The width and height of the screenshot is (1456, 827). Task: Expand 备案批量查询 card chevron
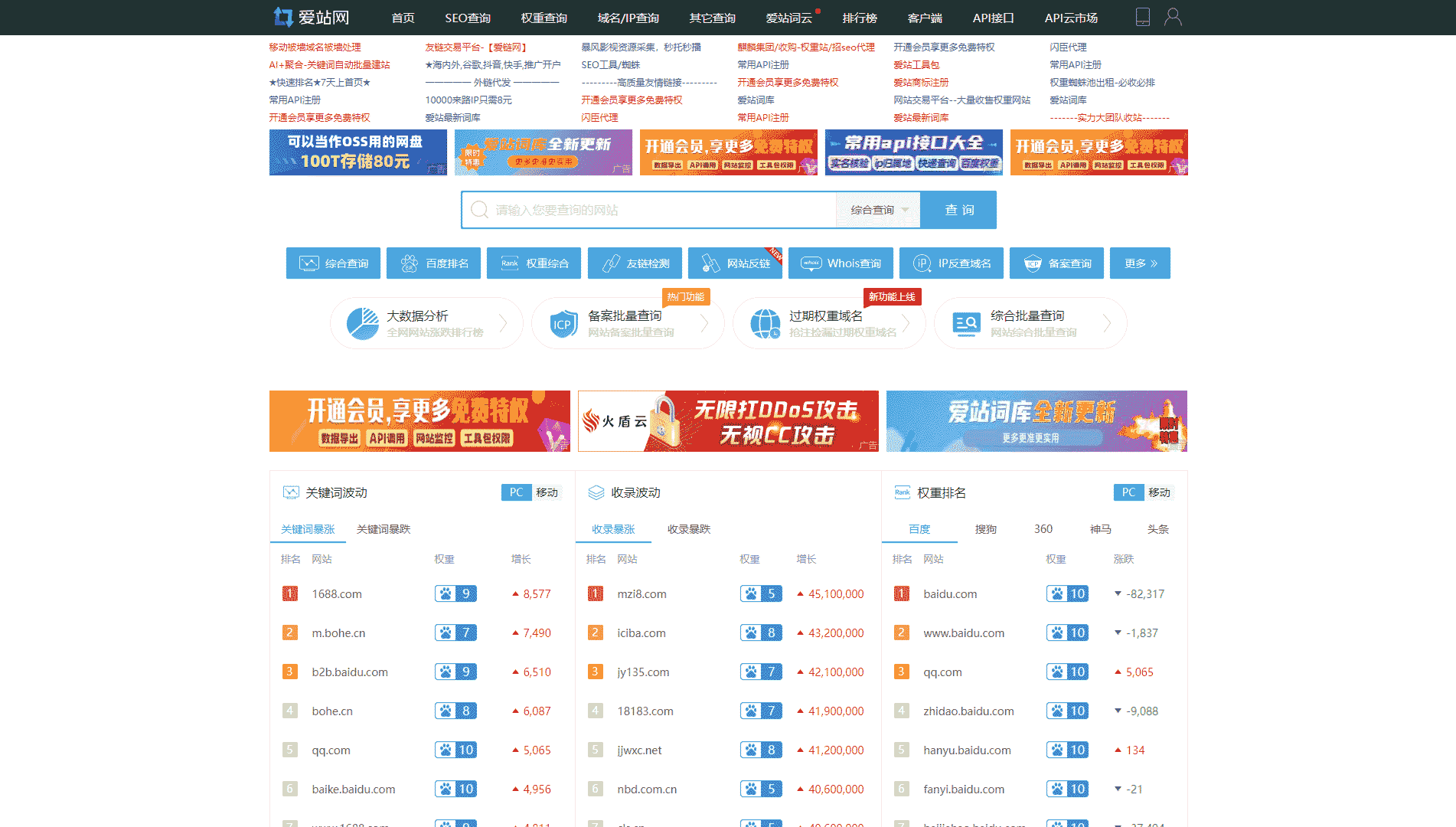(x=704, y=323)
